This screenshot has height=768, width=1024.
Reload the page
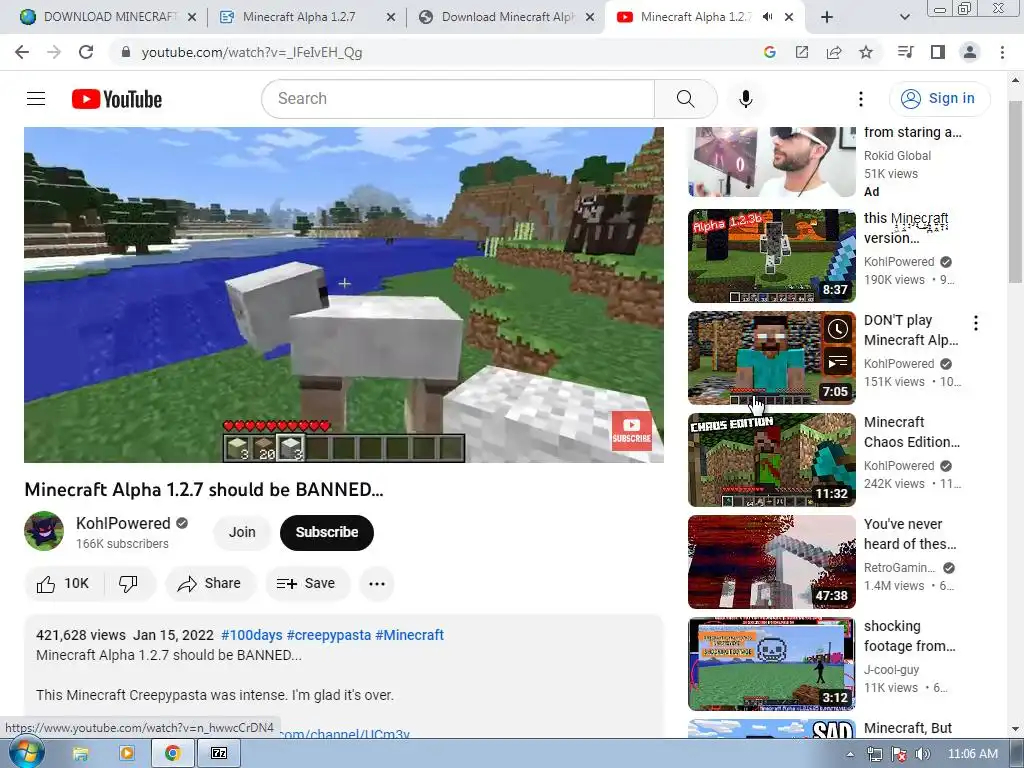(x=86, y=52)
